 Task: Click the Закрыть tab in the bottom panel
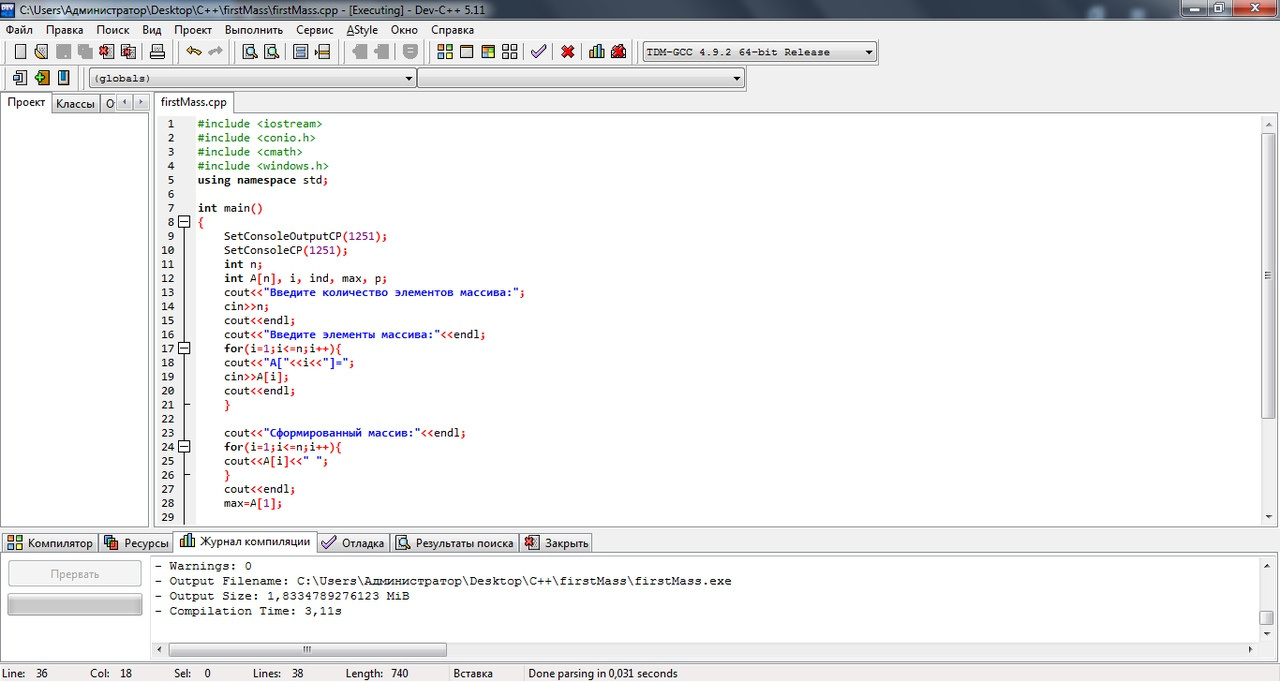(557, 543)
